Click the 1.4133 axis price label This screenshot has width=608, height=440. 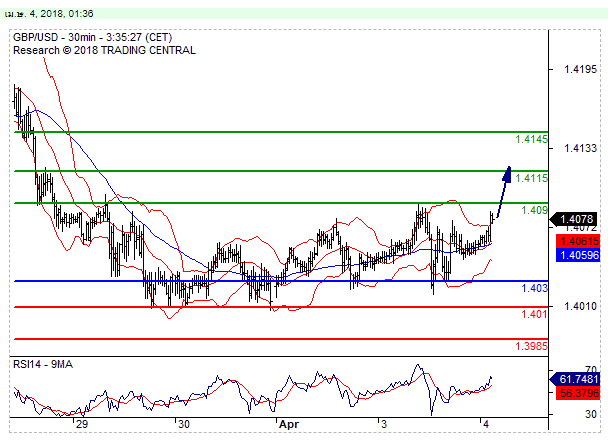point(580,148)
